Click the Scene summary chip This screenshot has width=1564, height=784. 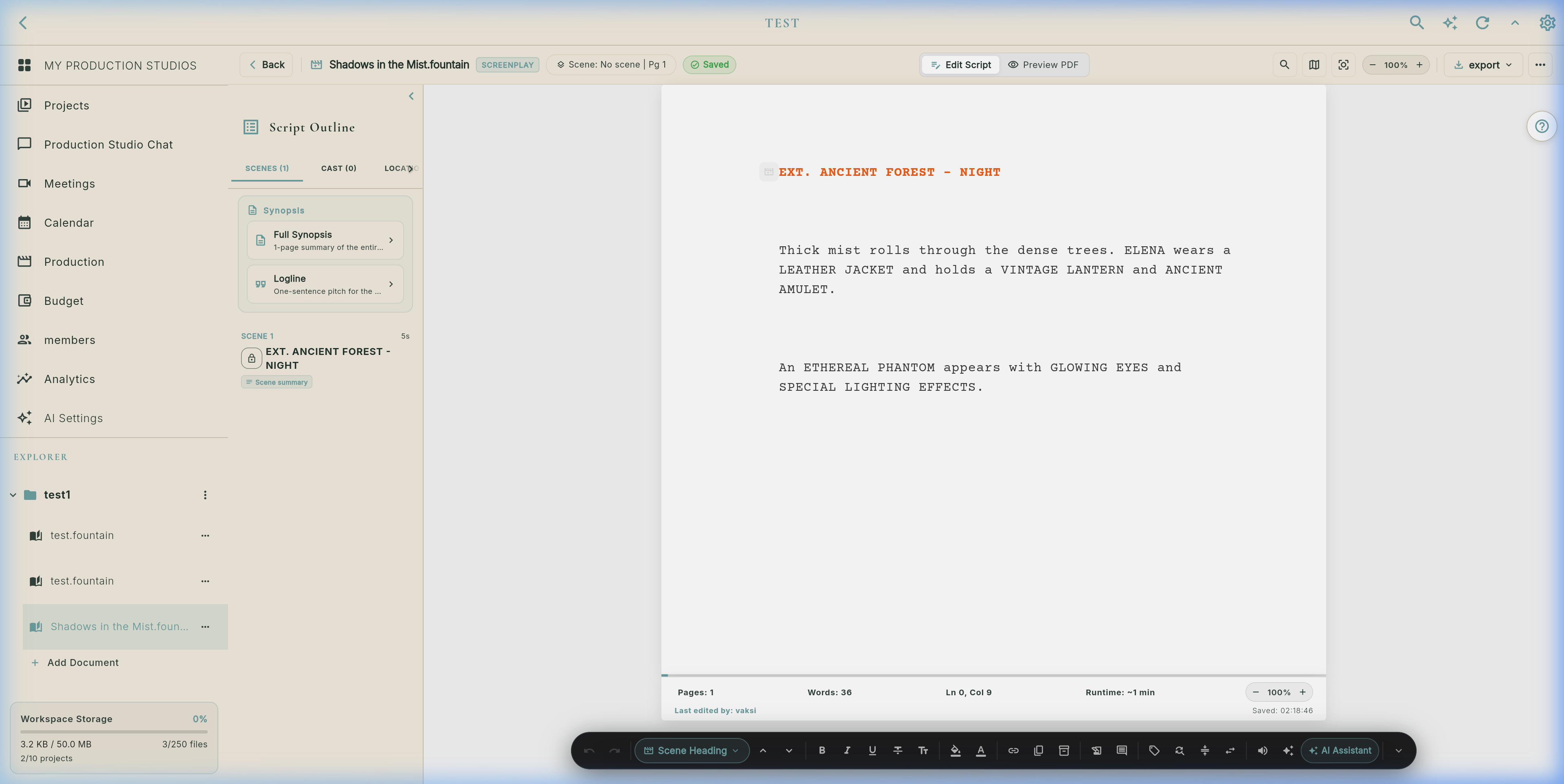(277, 382)
